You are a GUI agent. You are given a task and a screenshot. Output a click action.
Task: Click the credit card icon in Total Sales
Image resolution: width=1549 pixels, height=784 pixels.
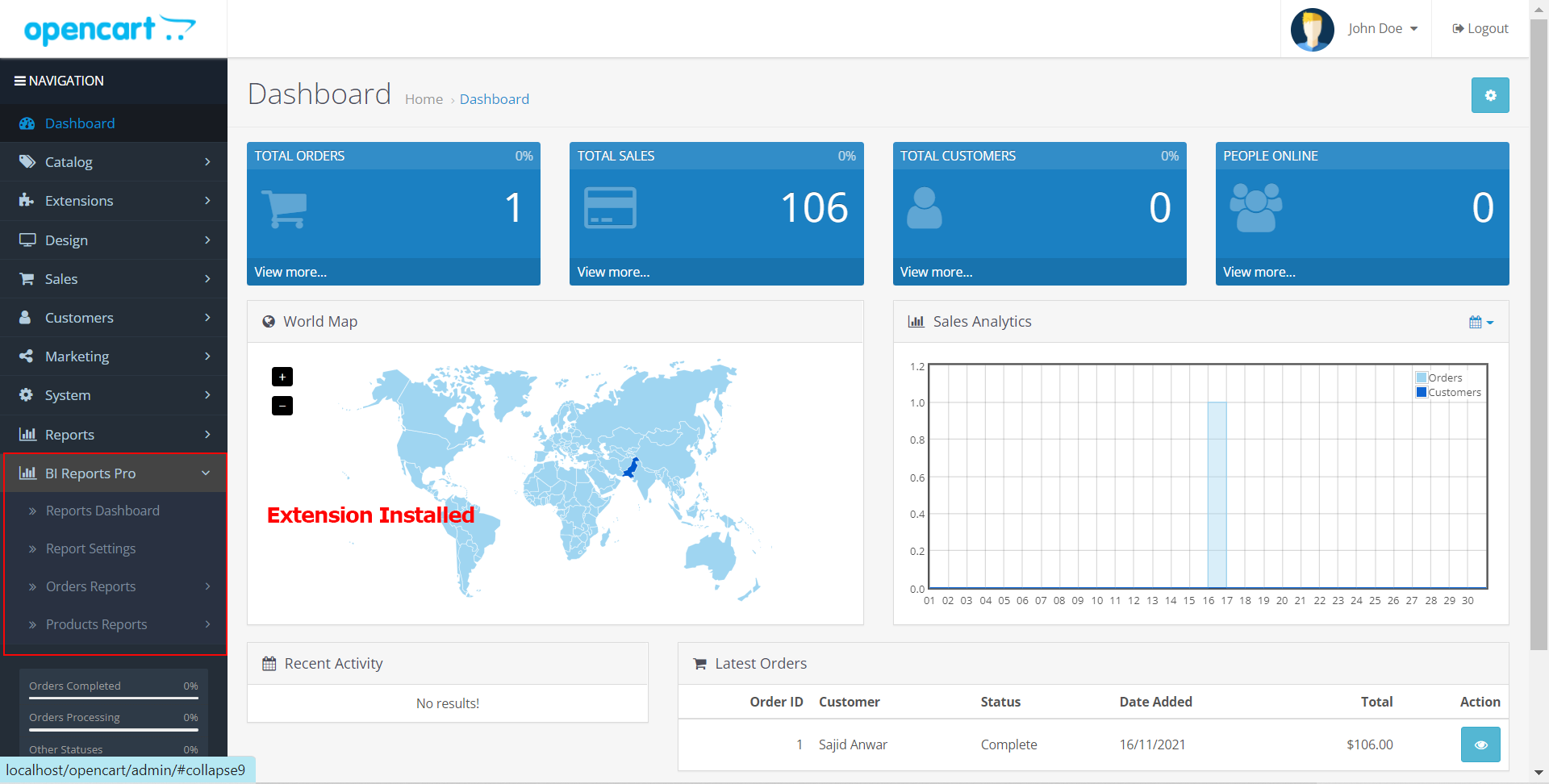coord(610,208)
